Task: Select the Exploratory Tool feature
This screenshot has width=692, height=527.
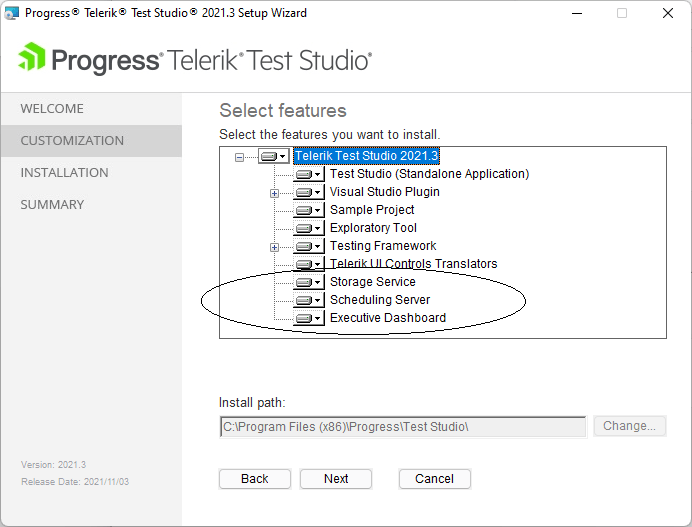Action: click(373, 228)
